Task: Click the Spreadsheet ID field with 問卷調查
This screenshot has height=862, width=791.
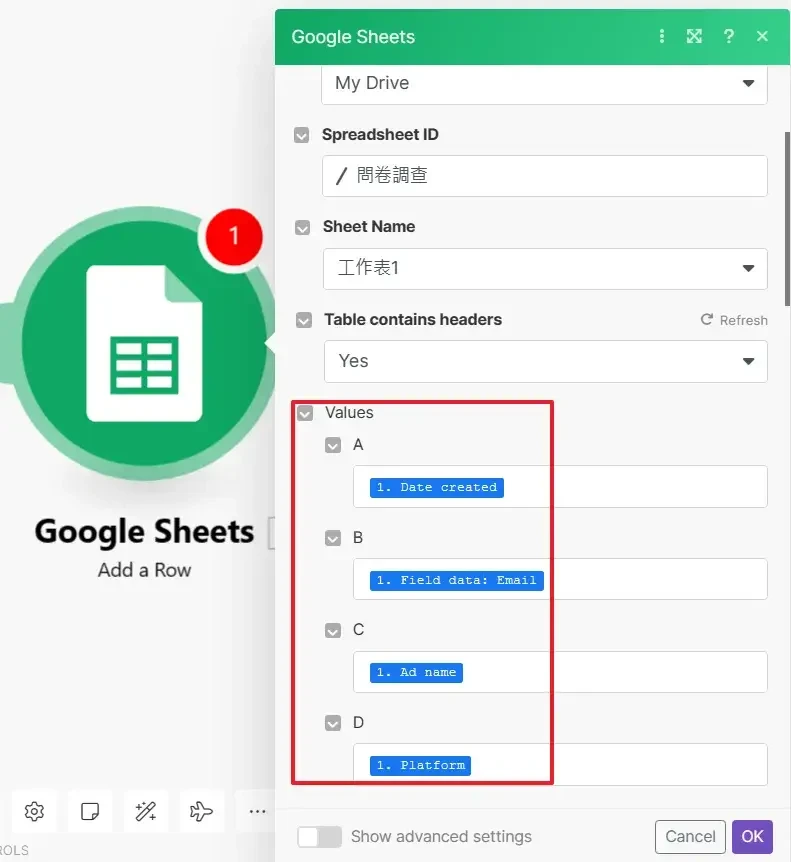Action: (x=545, y=176)
